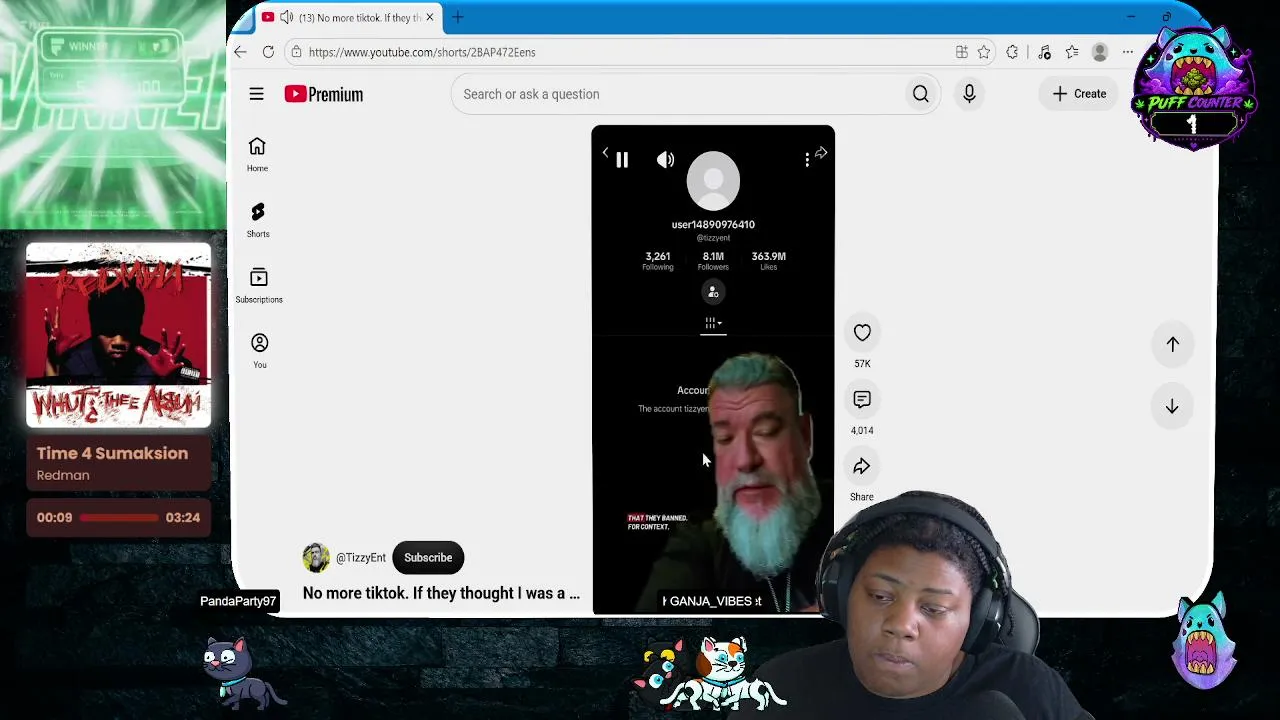Viewport: 1280px width, 720px height.
Task: Mute the Short with the volume icon
Action: 665,160
